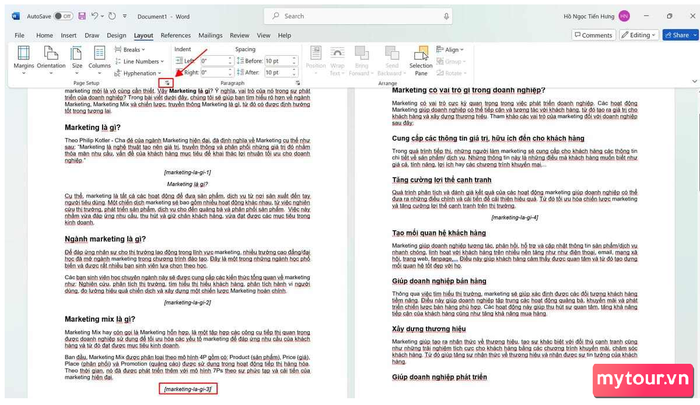Open the Help tab
The width and height of the screenshot is (700, 405).
pos(284,35)
